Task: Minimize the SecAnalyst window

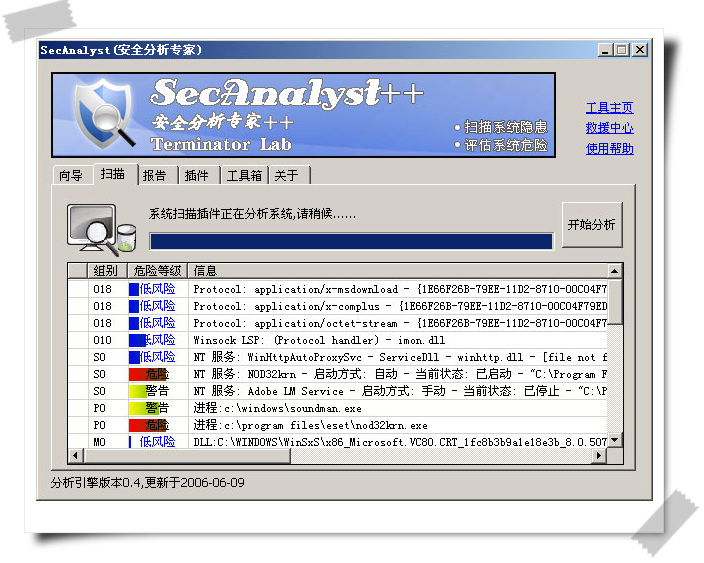Action: [606, 49]
